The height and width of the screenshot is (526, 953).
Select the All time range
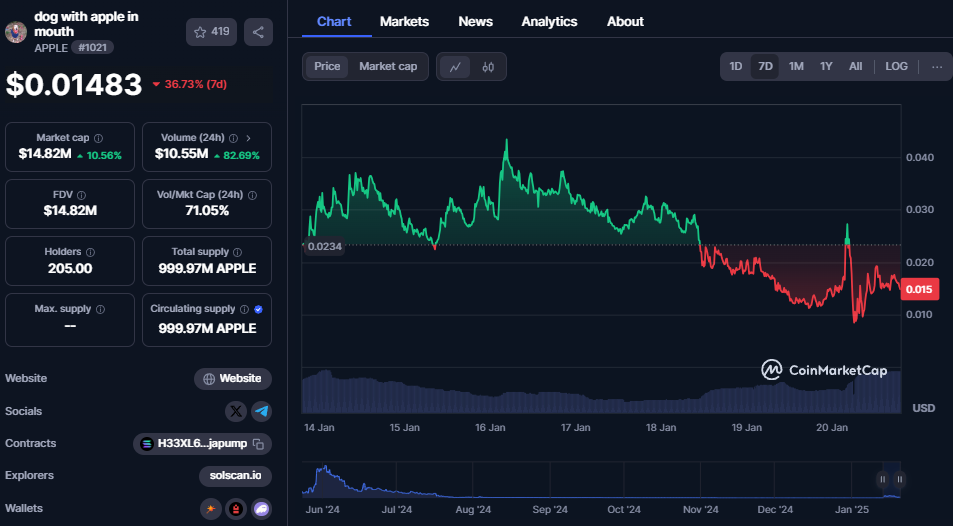855,66
